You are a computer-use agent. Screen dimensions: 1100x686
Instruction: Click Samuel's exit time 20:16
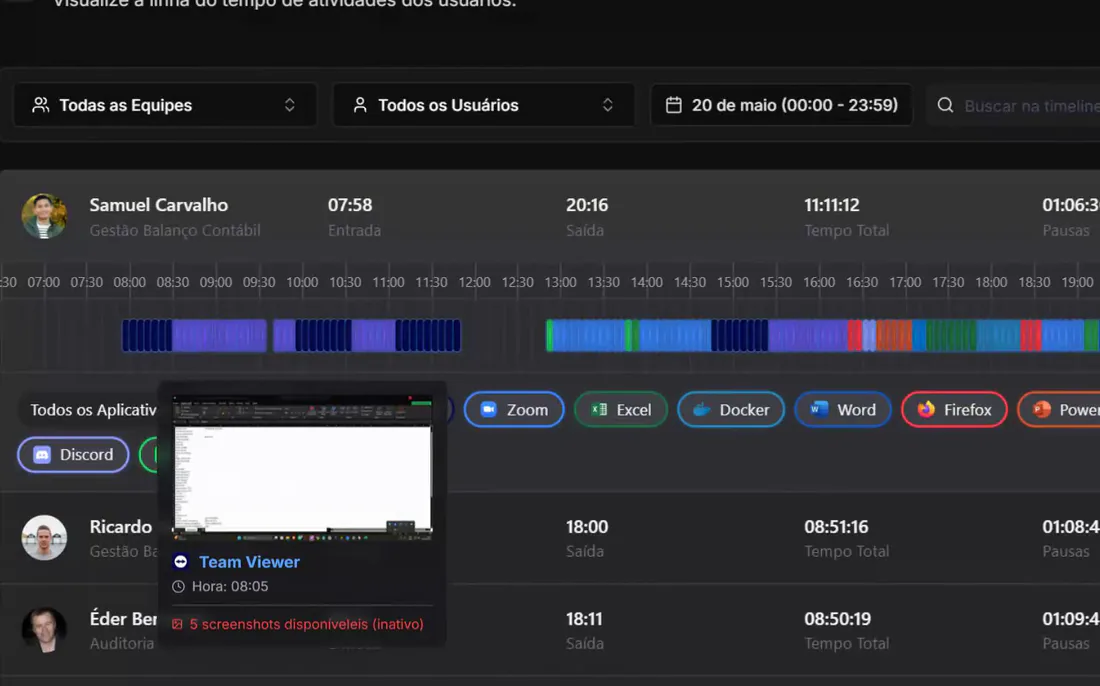coord(587,206)
